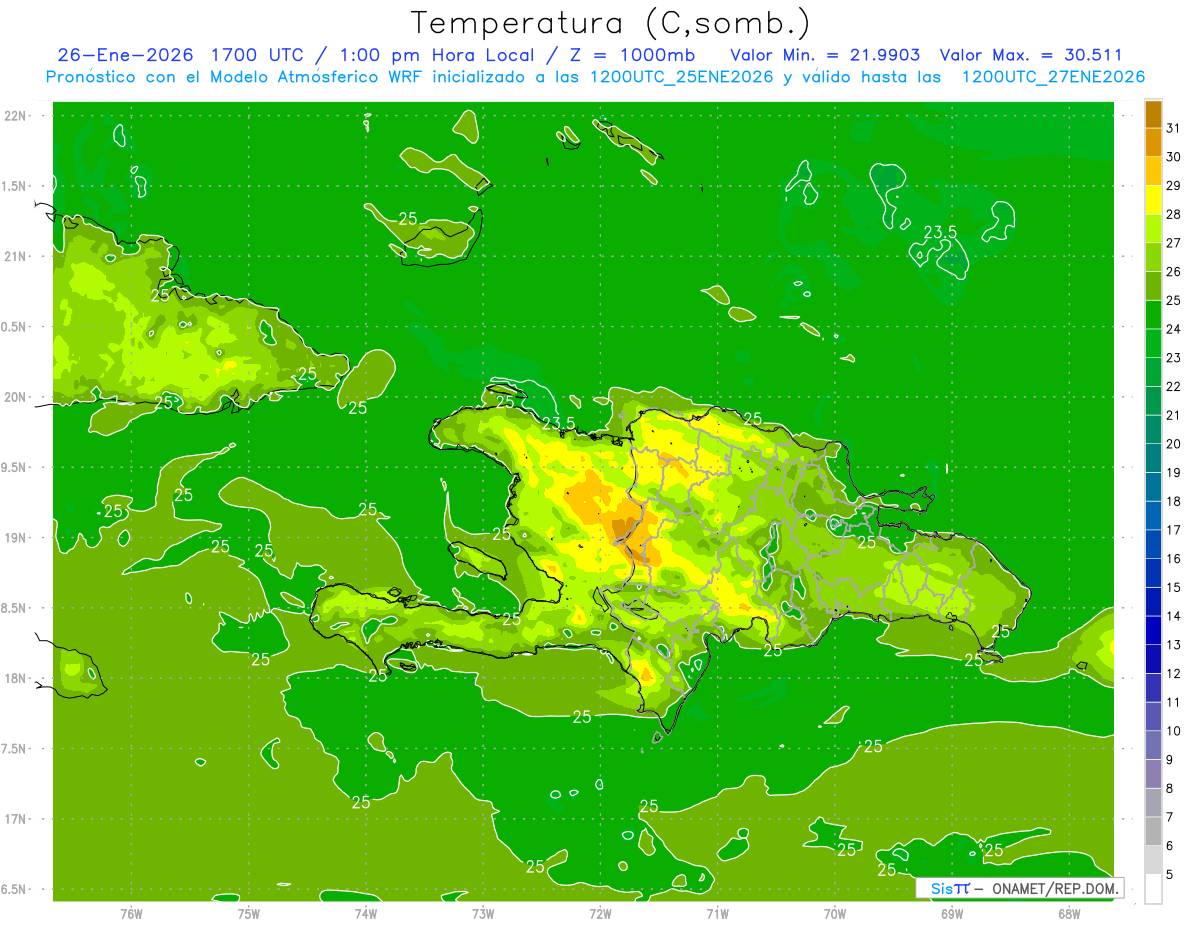
Task: Pick the purple swatch between colorbar 8 and 9
Action: point(1153,774)
